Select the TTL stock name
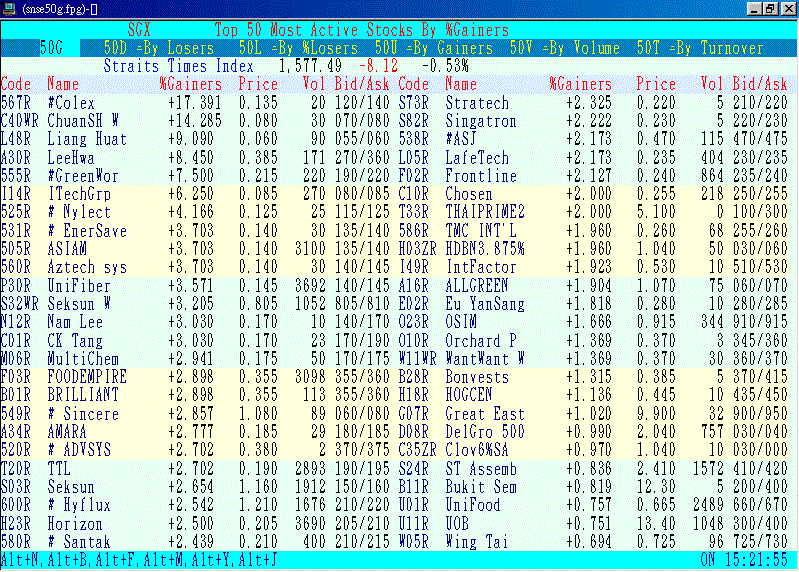The image size is (799, 572). point(59,469)
